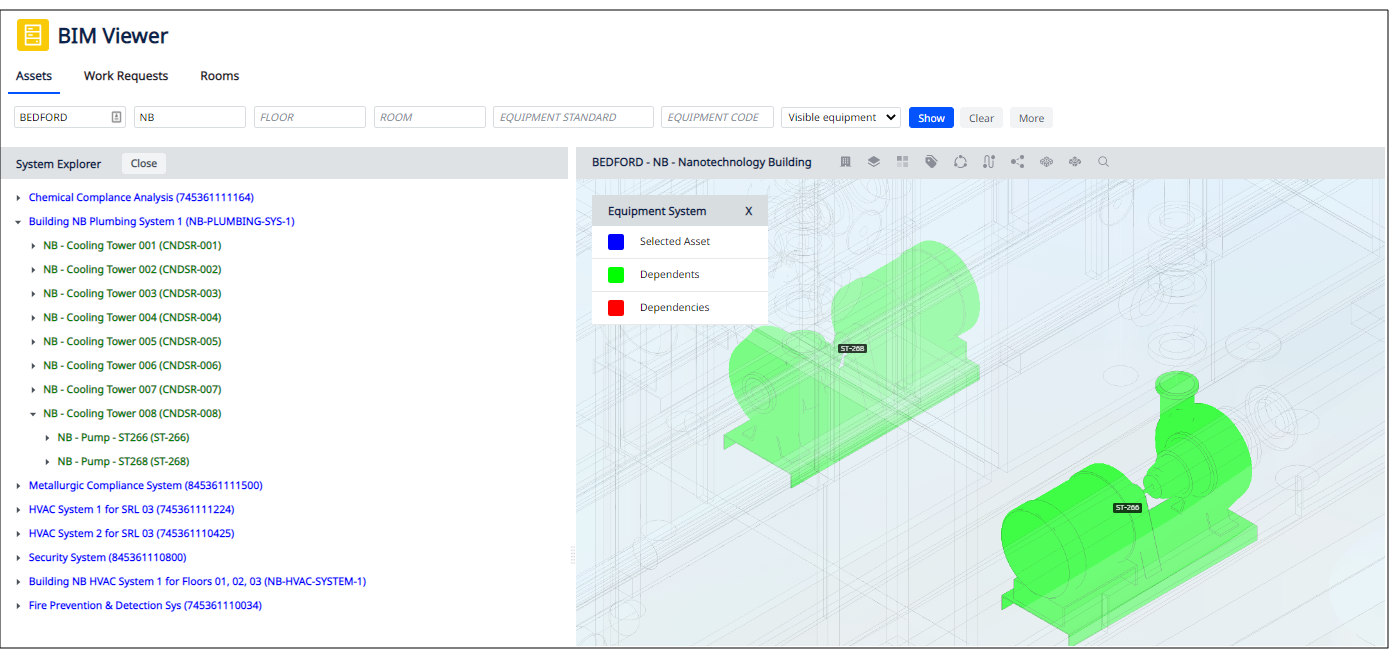Expand NB - Cooling Tower 004 node
Viewport: 1398px width, 658px height.
point(33,318)
